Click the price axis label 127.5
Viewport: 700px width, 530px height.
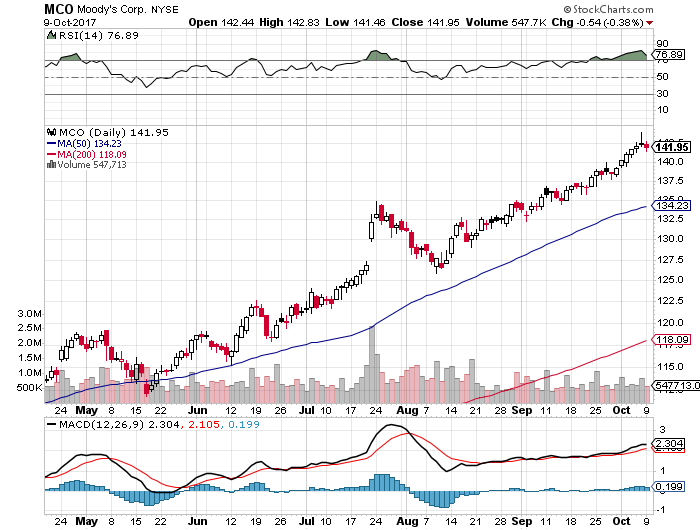point(670,260)
